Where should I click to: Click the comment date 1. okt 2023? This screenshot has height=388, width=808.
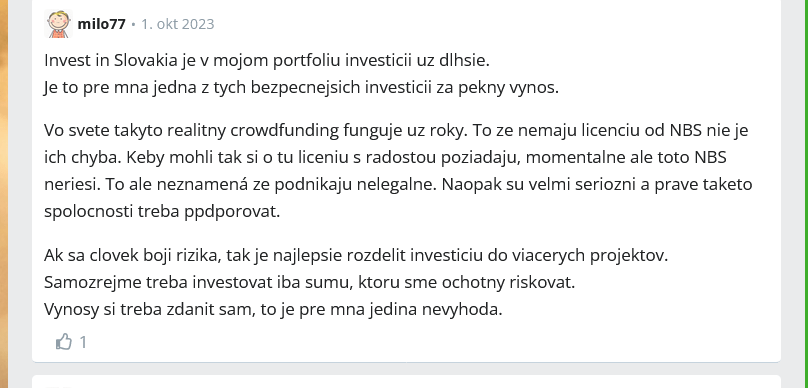178,24
